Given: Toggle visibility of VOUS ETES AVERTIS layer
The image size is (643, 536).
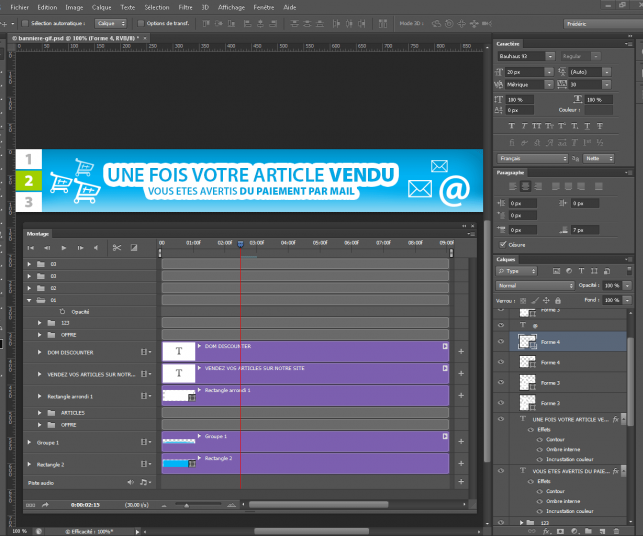Looking at the screenshot, I should (501, 471).
